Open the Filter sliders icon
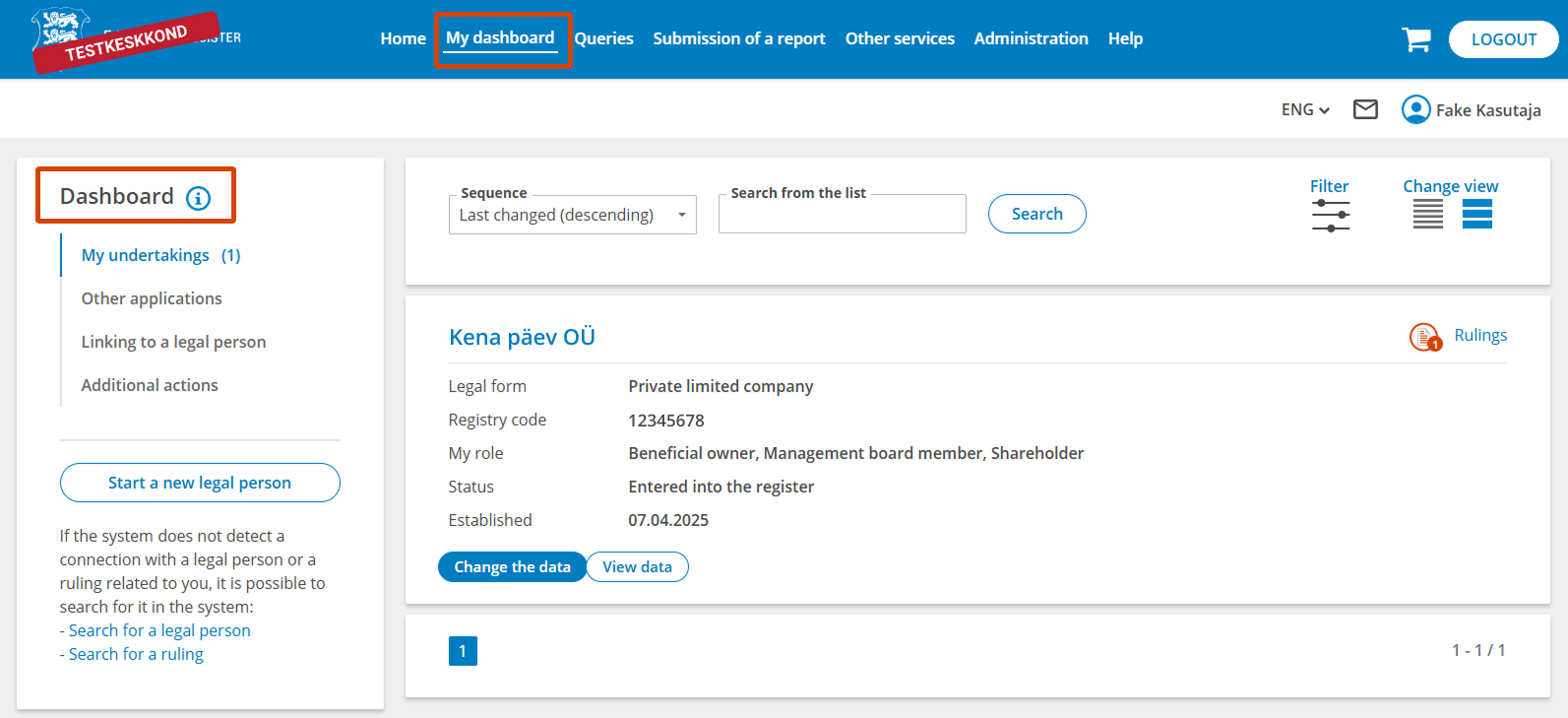Screen dimensions: 1568x718 1330,215
